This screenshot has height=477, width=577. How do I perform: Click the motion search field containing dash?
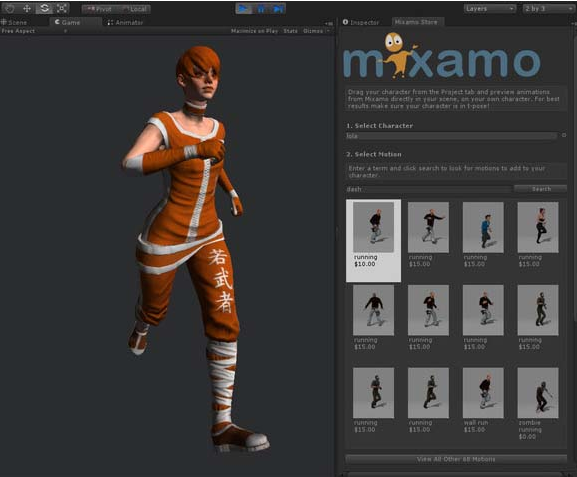428,189
